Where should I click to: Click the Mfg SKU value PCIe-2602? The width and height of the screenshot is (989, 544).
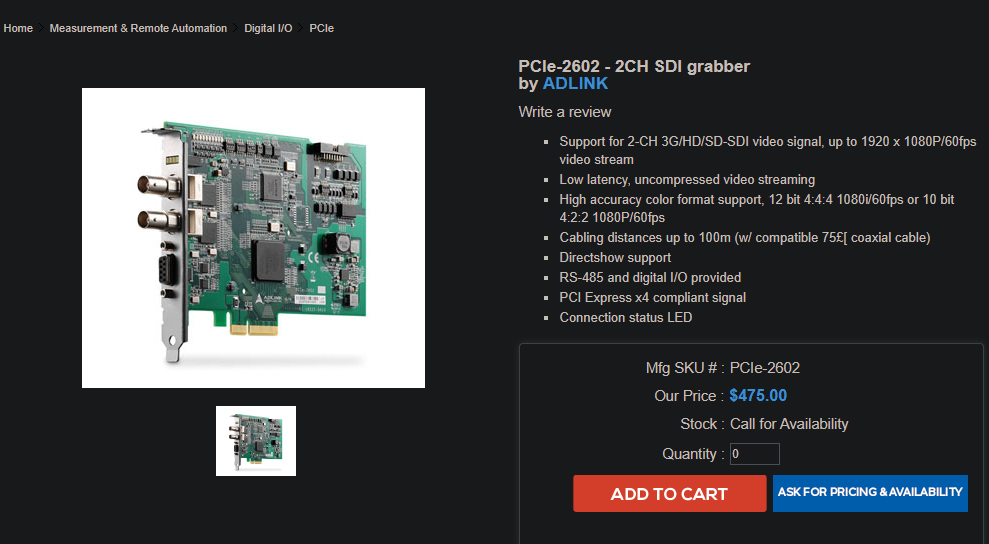(764, 368)
